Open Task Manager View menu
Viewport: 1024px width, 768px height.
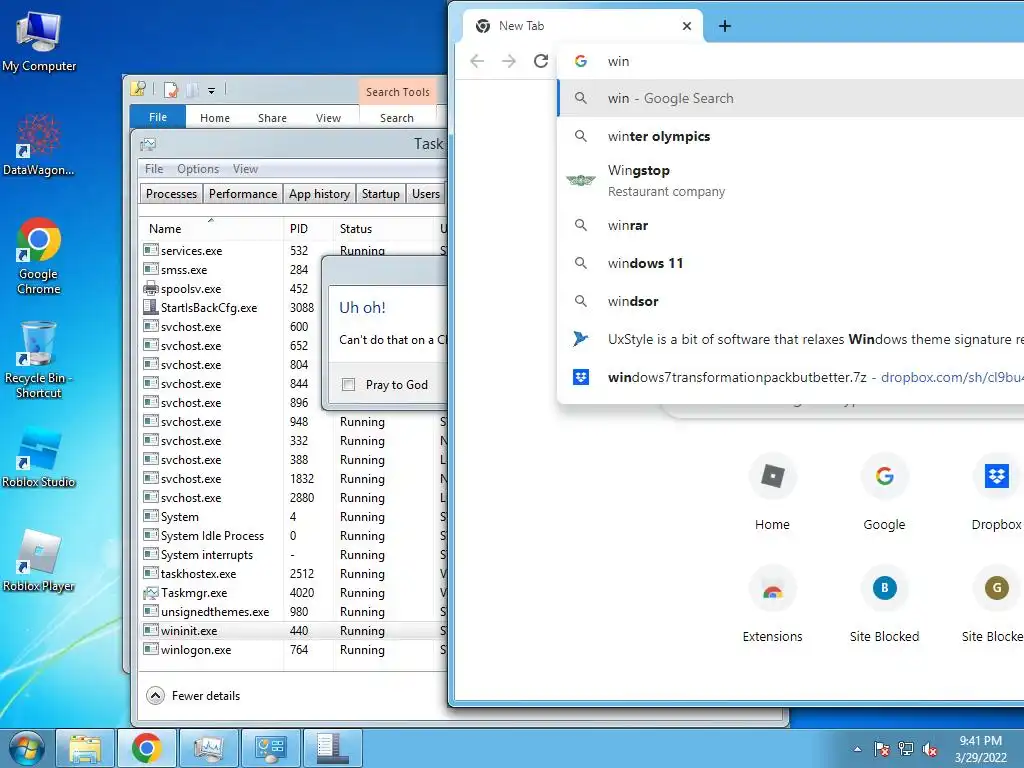point(246,168)
